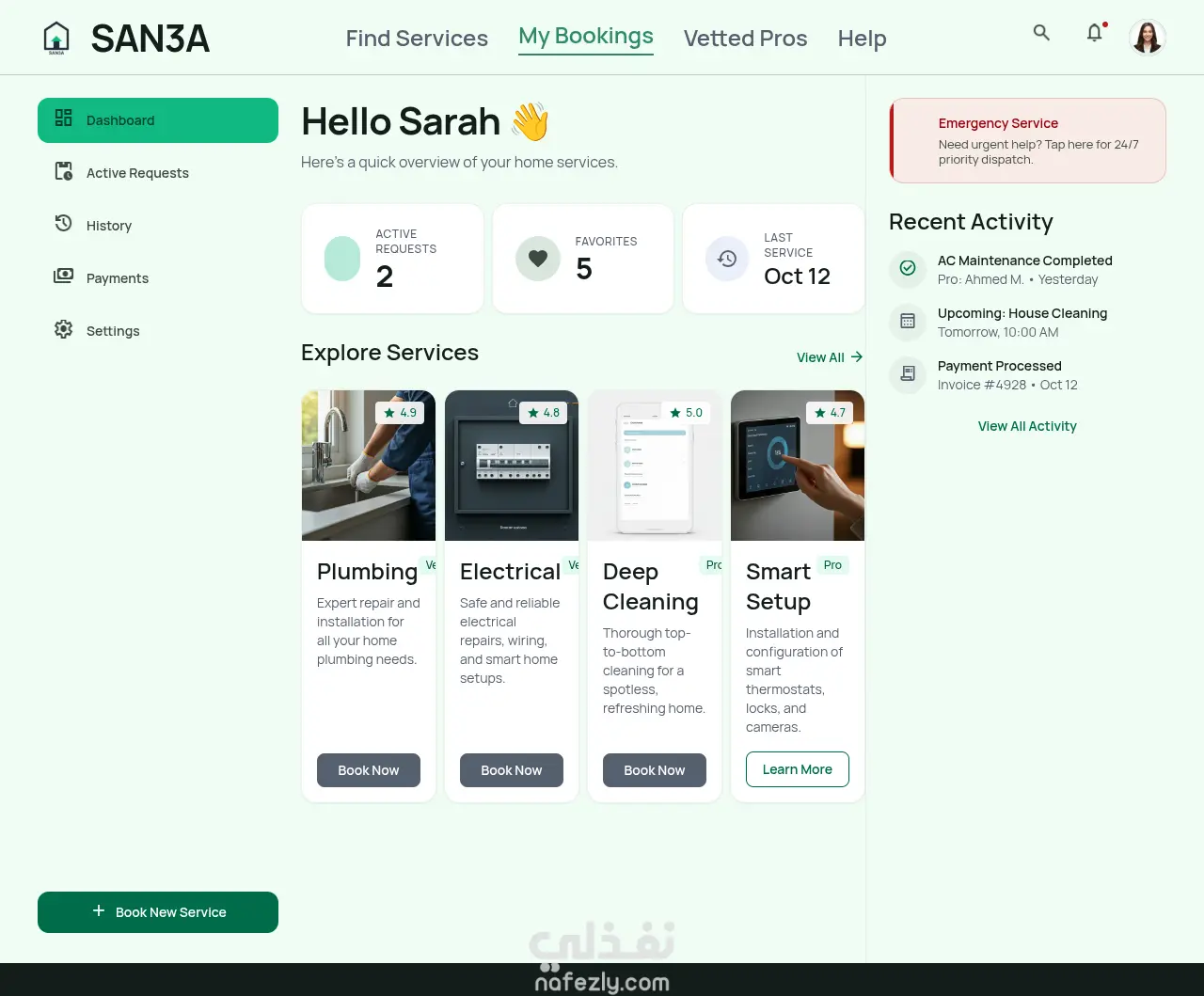Open the Smart Setup thermostat photo
This screenshot has width=1204, height=996.
[x=798, y=466]
